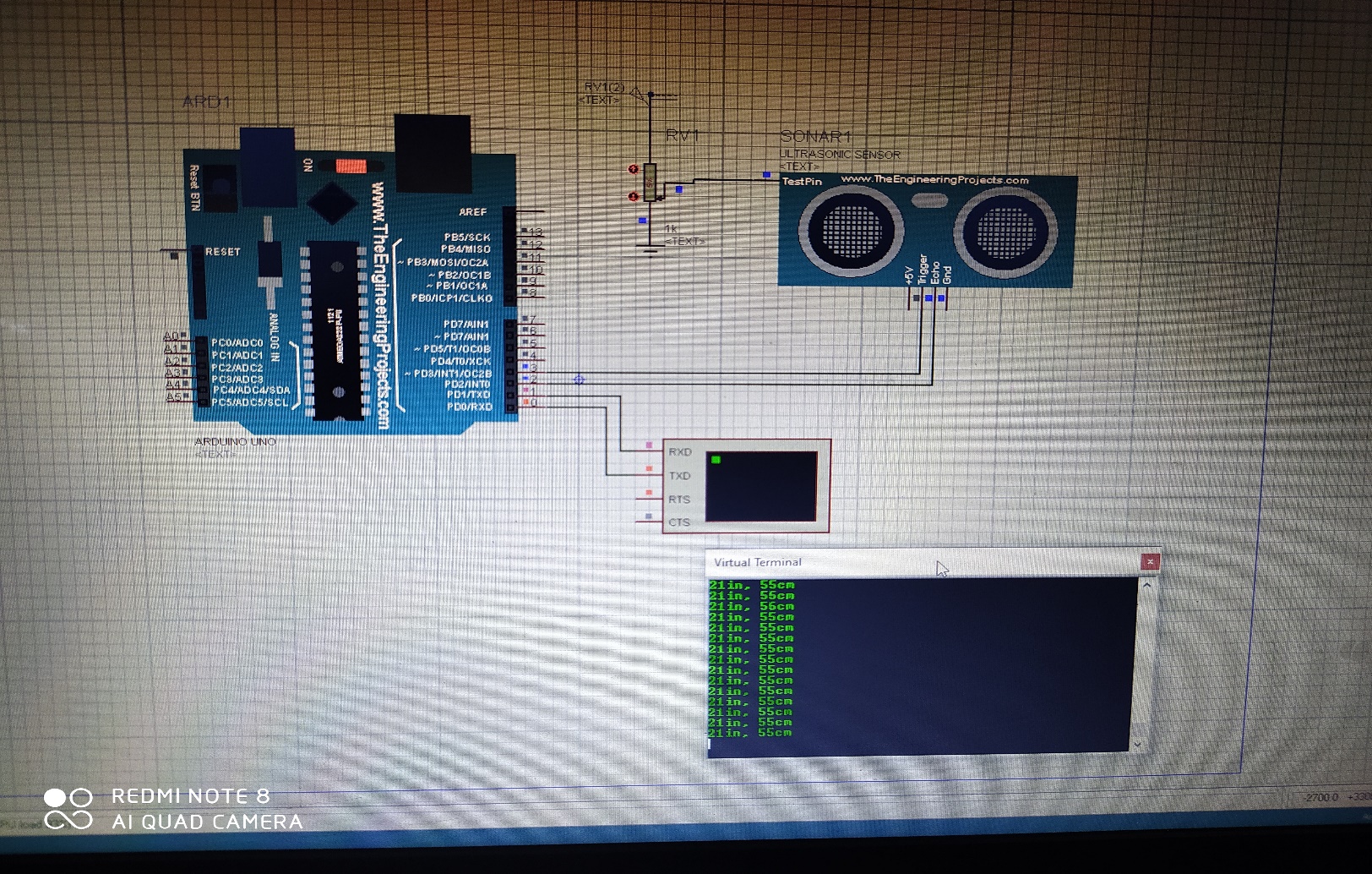Click the PC5/ADC5/SCL pin label
Screen dimensions: 1372x874
click(x=250, y=402)
